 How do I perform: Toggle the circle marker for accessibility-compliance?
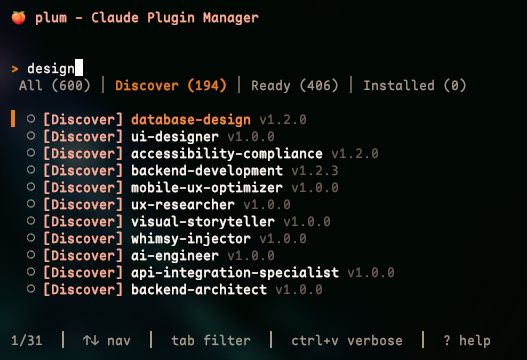tap(31, 153)
